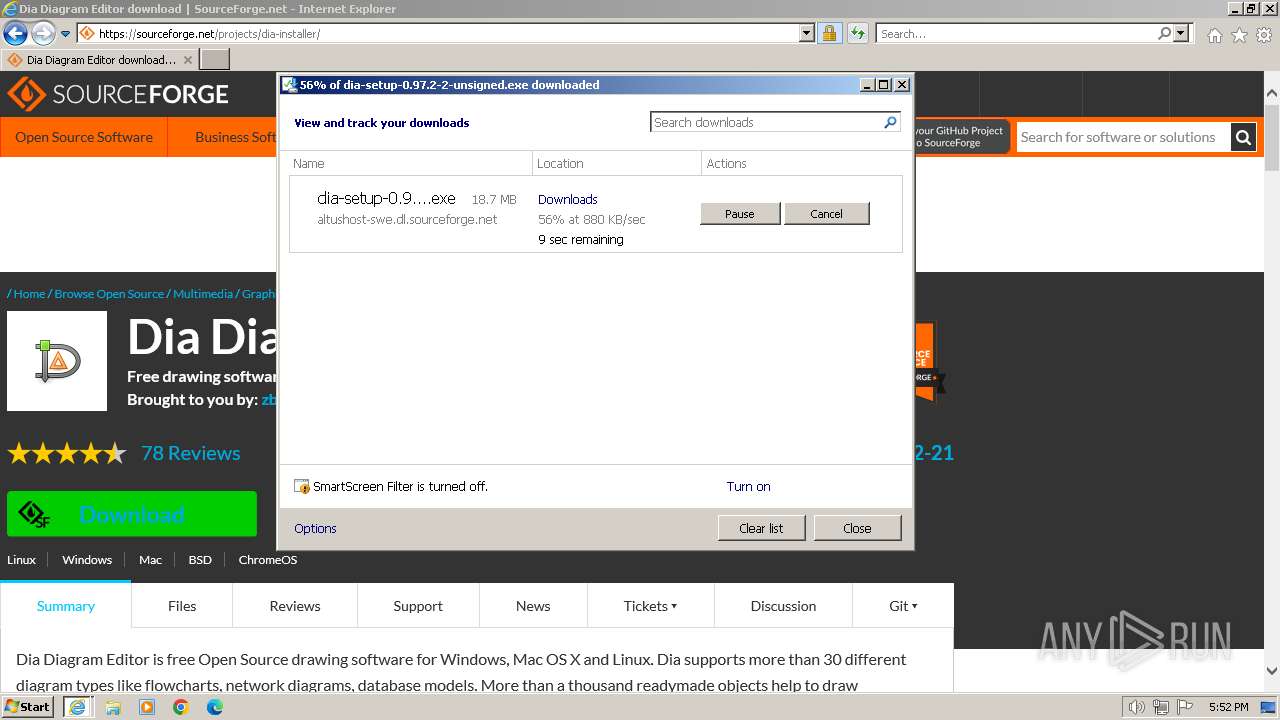Sort downloads by Location column
The height and width of the screenshot is (720, 1280).
point(617,163)
